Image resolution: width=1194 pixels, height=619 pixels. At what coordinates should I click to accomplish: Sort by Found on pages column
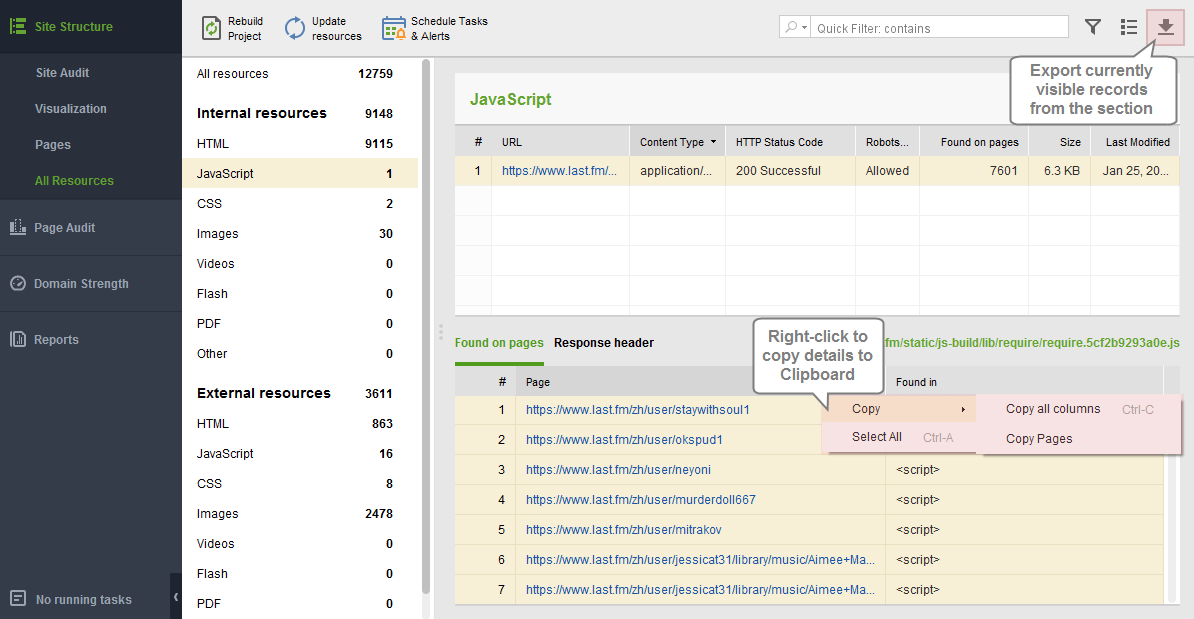coord(974,142)
